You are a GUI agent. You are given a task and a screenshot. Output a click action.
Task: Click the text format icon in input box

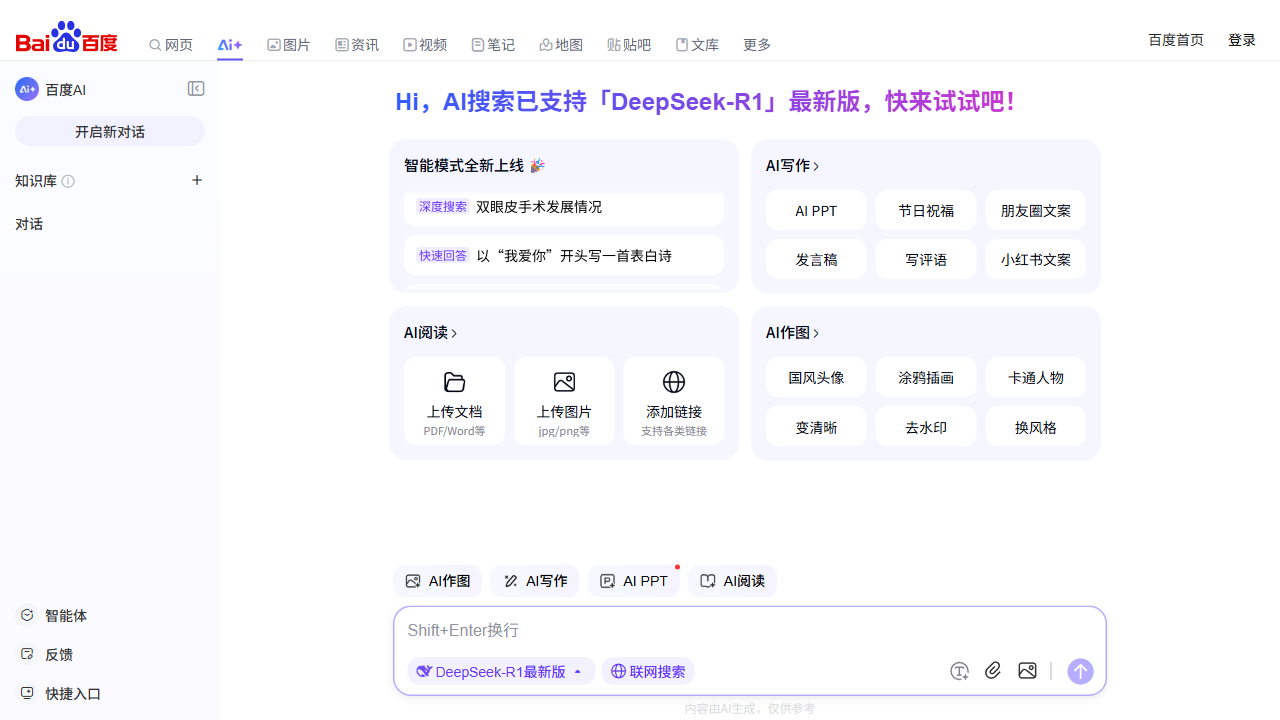coord(959,671)
